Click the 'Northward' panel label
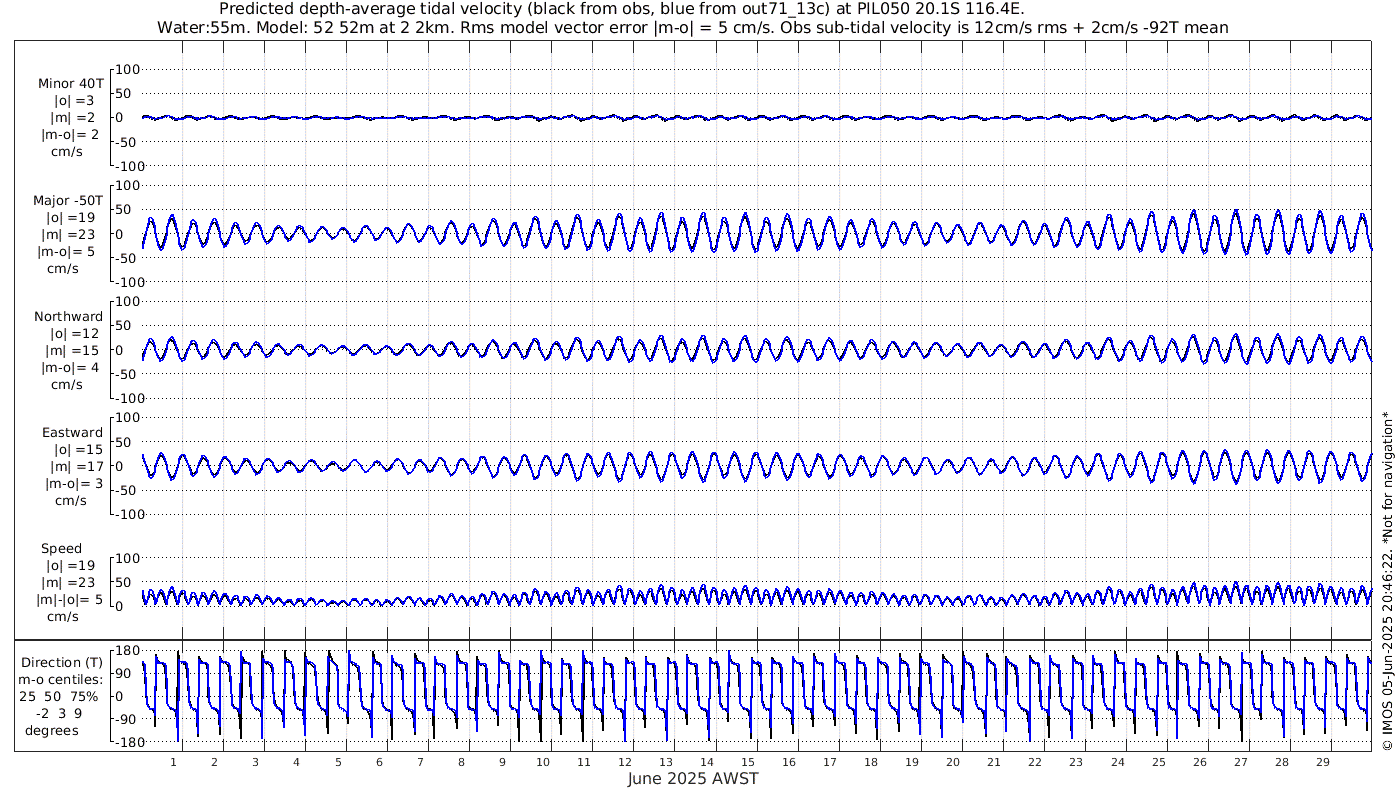This screenshot has width=1400, height=800. [x=68, y=317]
